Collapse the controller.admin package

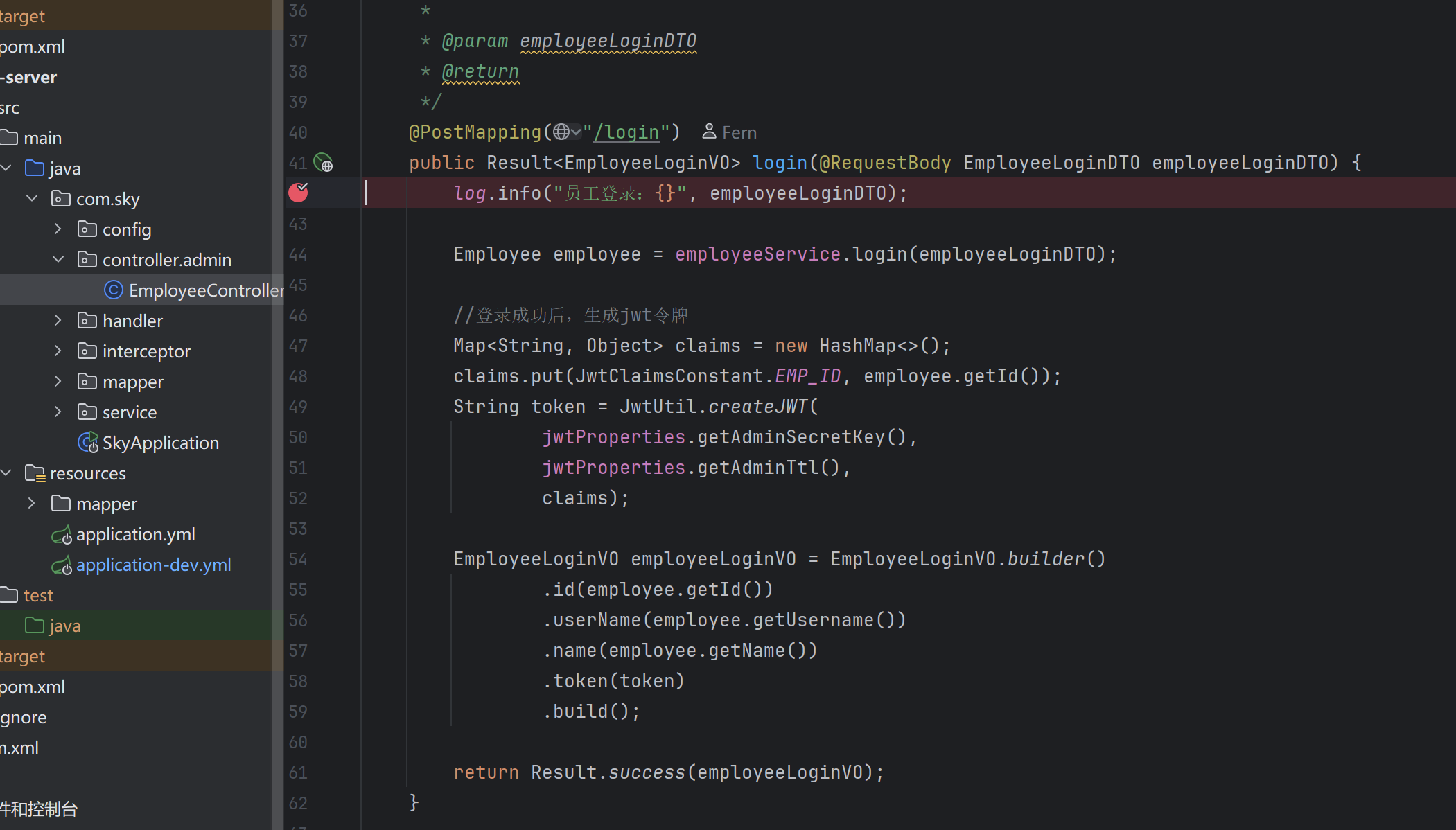58,259
